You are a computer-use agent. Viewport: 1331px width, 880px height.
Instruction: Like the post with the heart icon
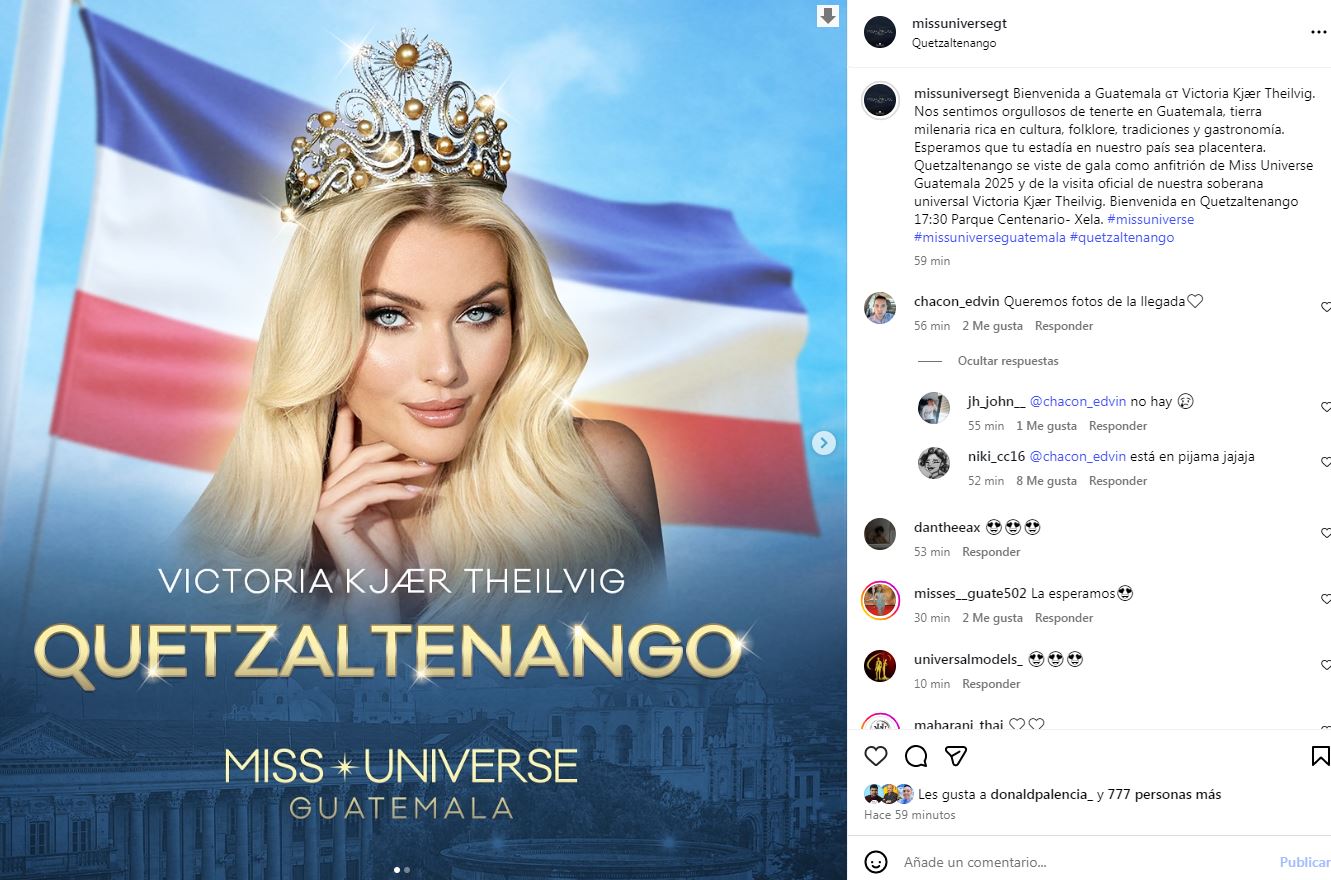875,755
